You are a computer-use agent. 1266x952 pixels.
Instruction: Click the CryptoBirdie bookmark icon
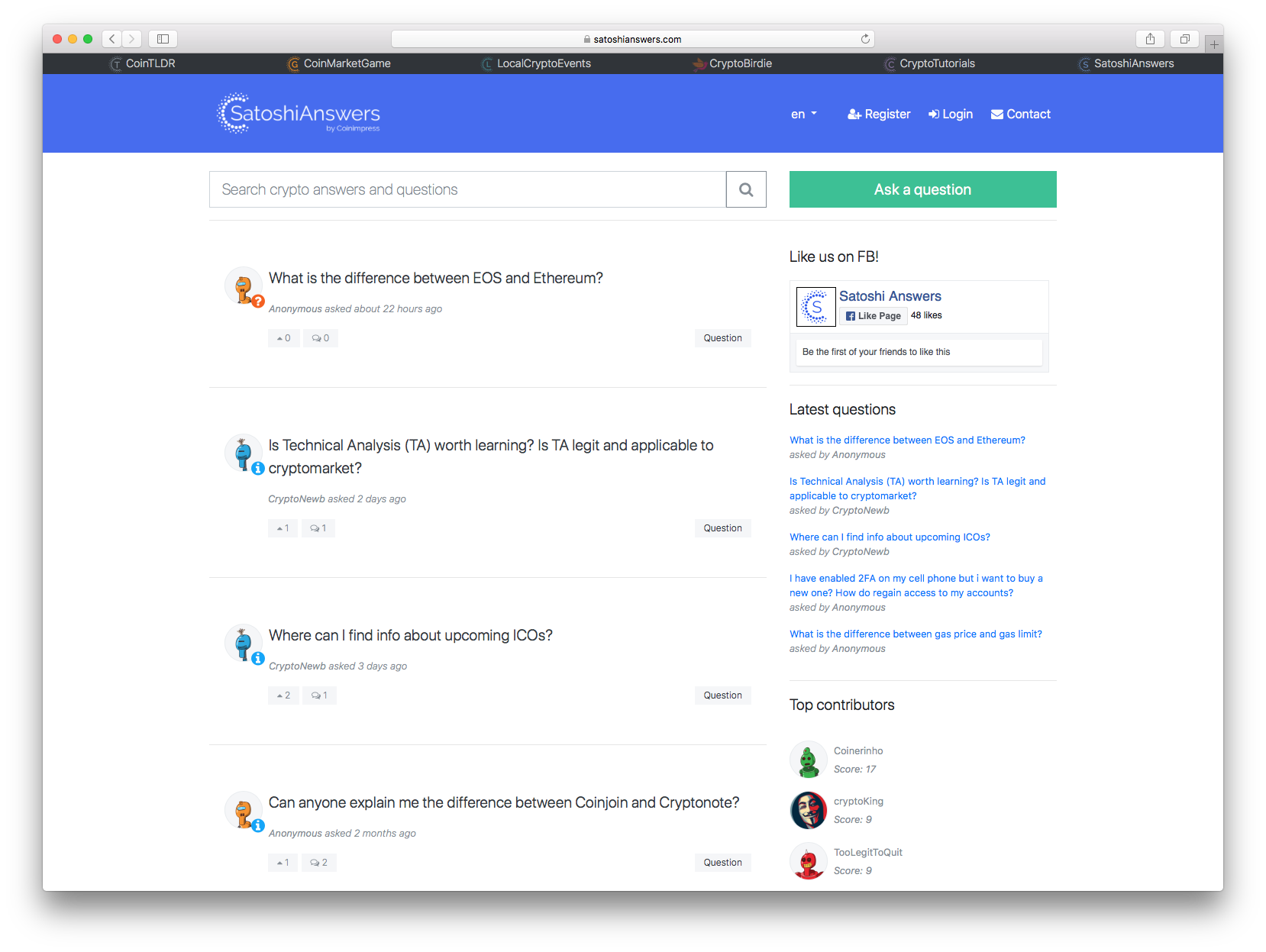[699, 64]
